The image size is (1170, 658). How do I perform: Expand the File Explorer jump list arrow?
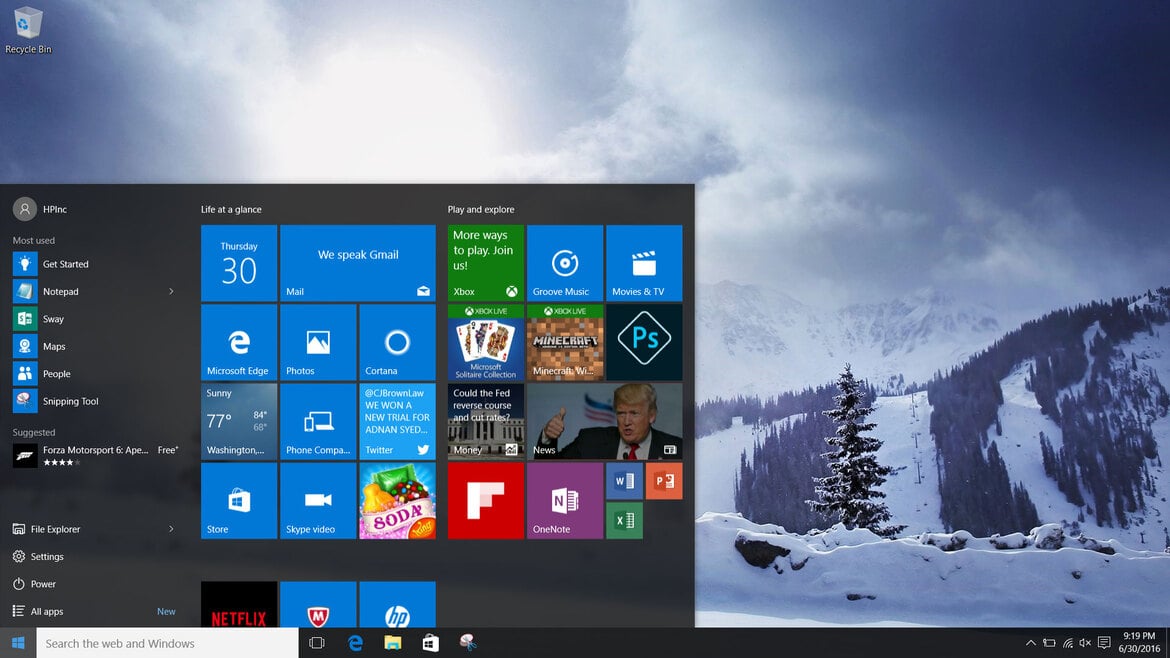tap(171, 529)
